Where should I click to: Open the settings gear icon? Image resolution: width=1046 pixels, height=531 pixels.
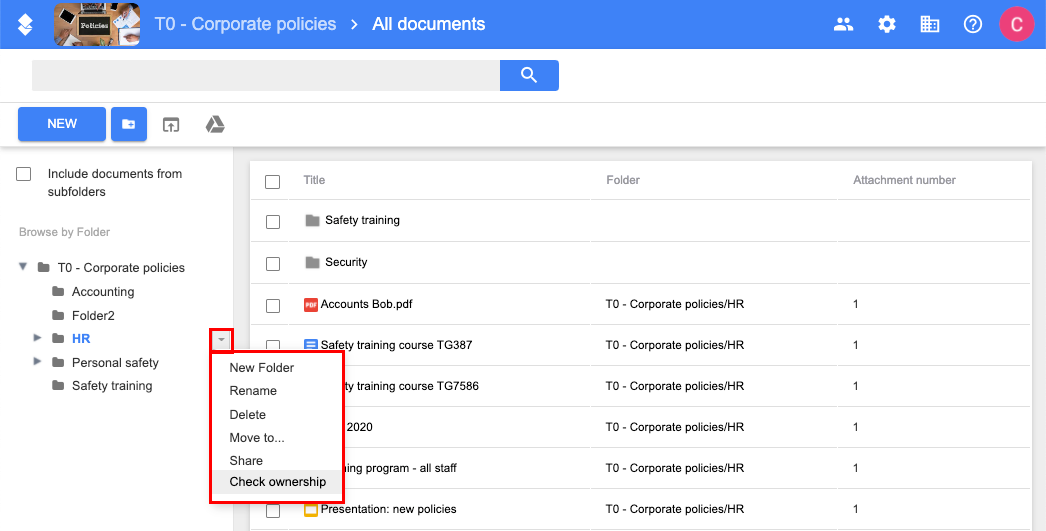click(887, 24)
